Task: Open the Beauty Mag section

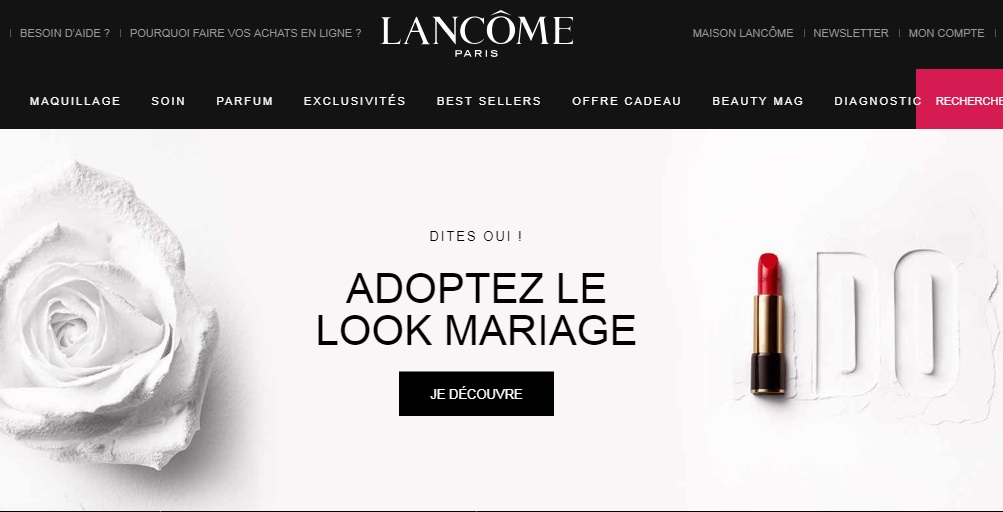Action: [757, 101]
